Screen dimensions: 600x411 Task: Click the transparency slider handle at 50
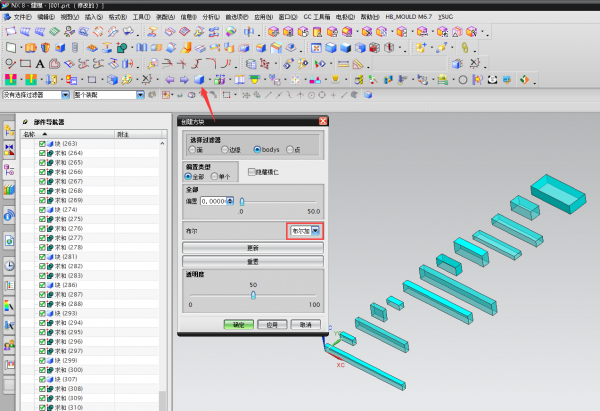[254, 294]
